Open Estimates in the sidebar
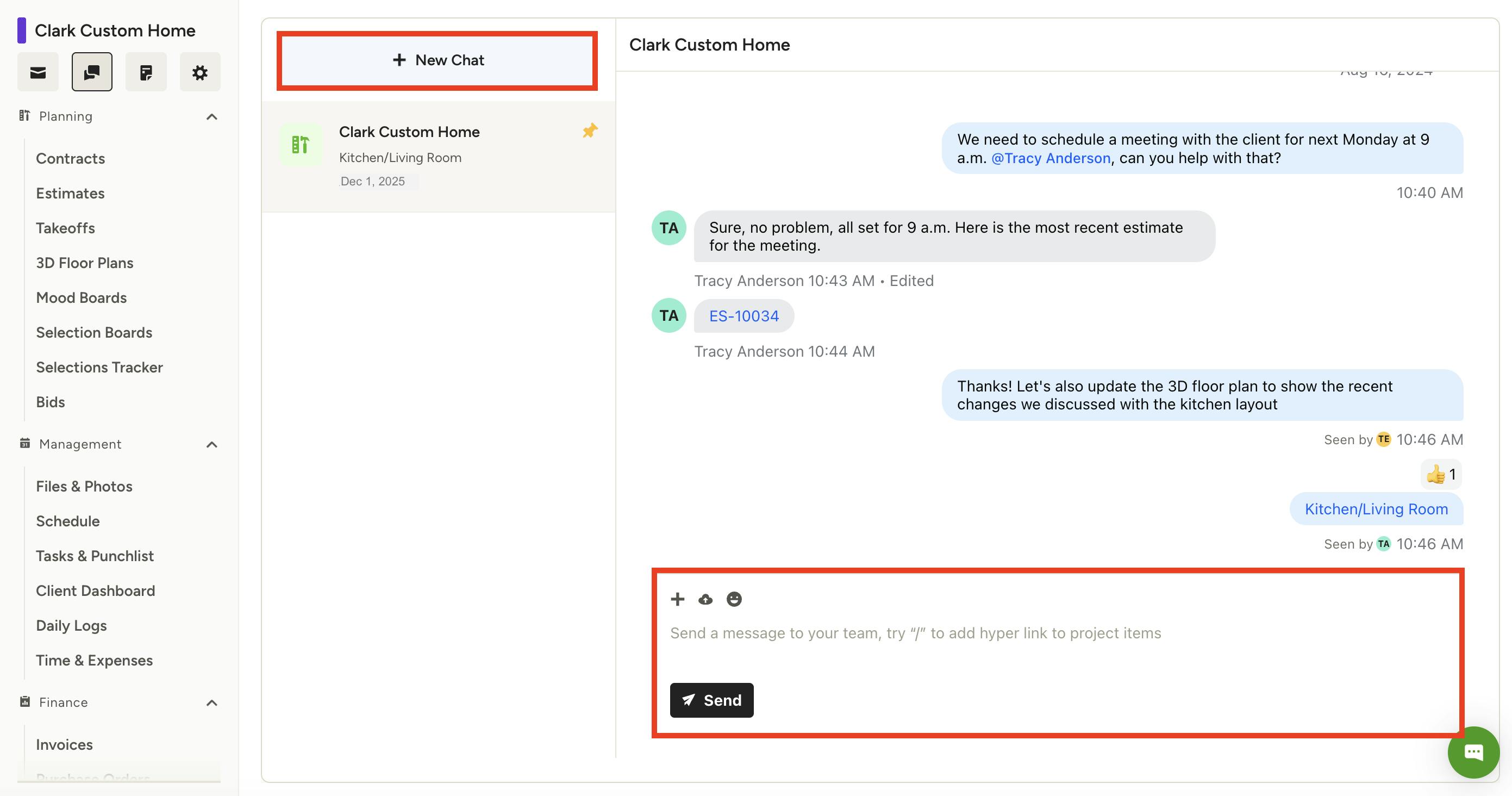This screenshot has height=796, width=1512. [71, 193]
